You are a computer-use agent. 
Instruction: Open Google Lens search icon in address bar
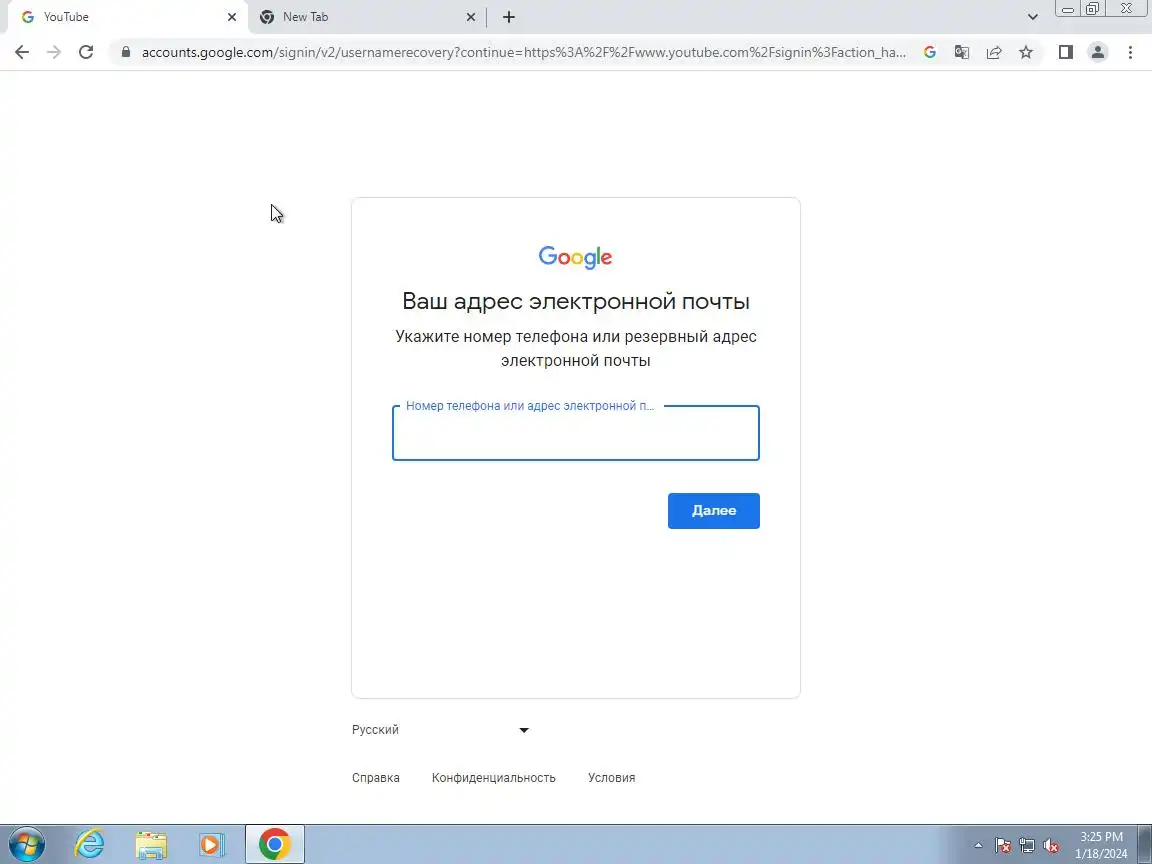929,52
